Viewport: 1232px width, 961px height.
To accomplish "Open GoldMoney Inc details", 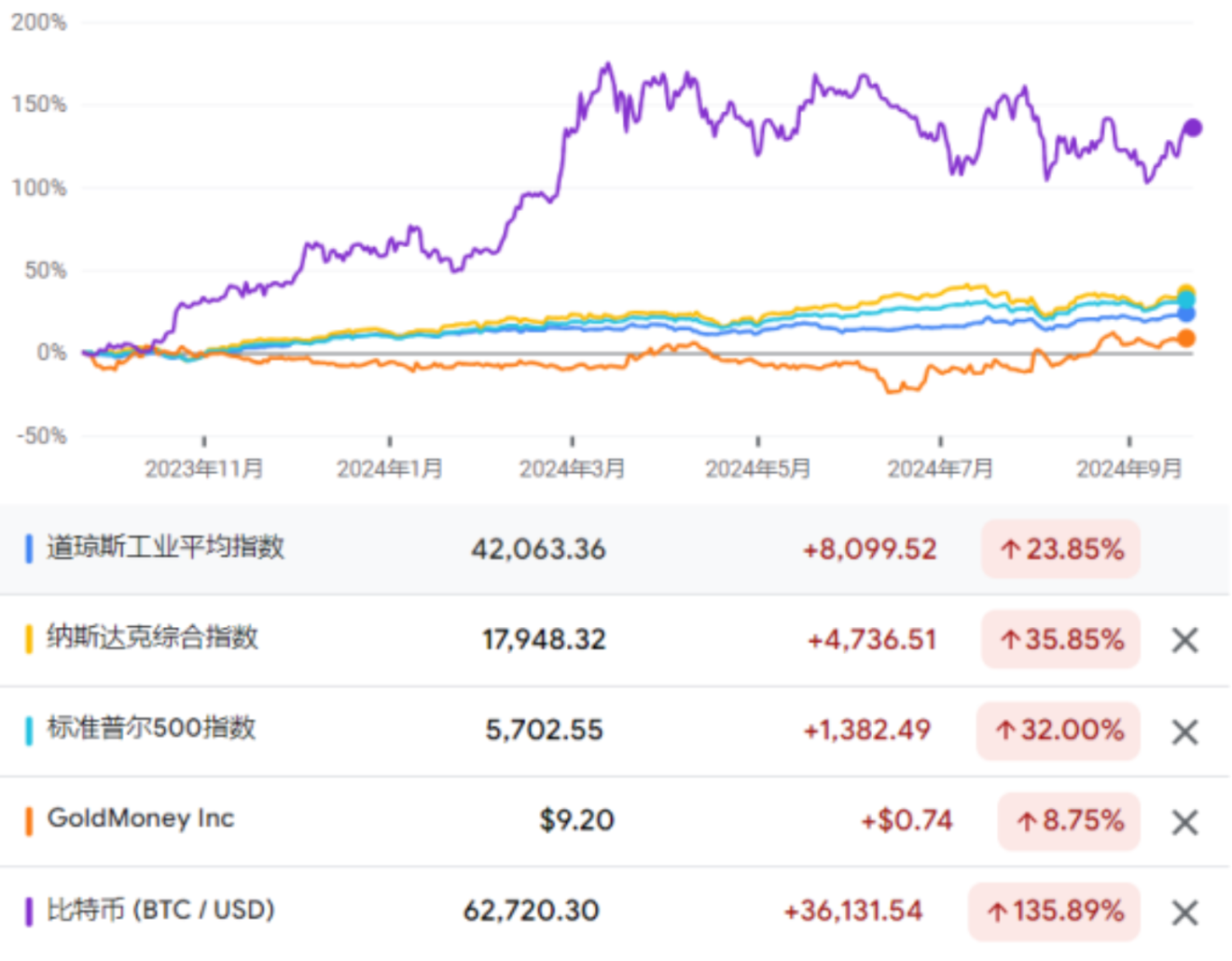I will [141, 818].
